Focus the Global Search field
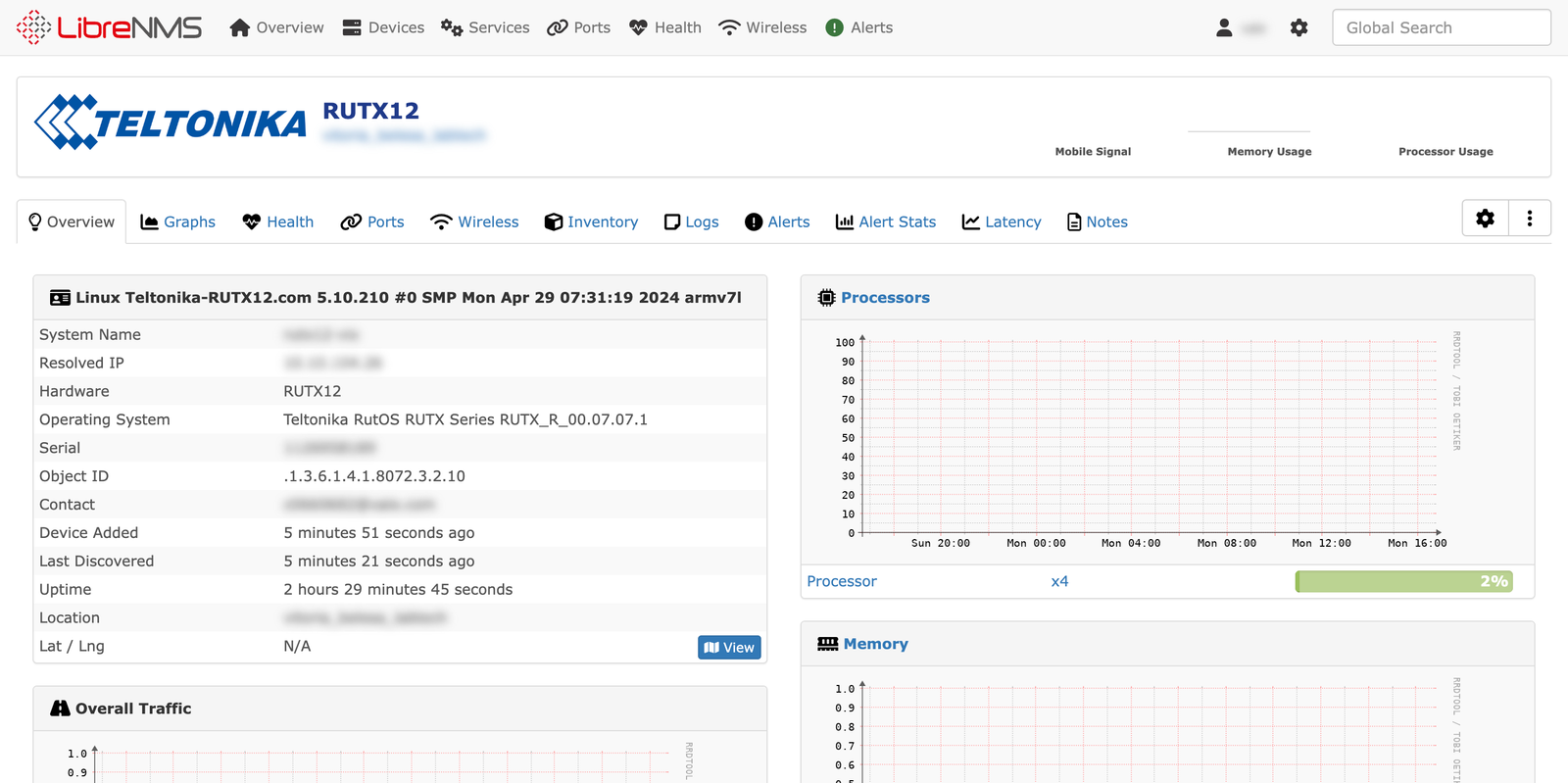Image resolution: width=1568 pixels, height=783 pixels. [1442, 27]
